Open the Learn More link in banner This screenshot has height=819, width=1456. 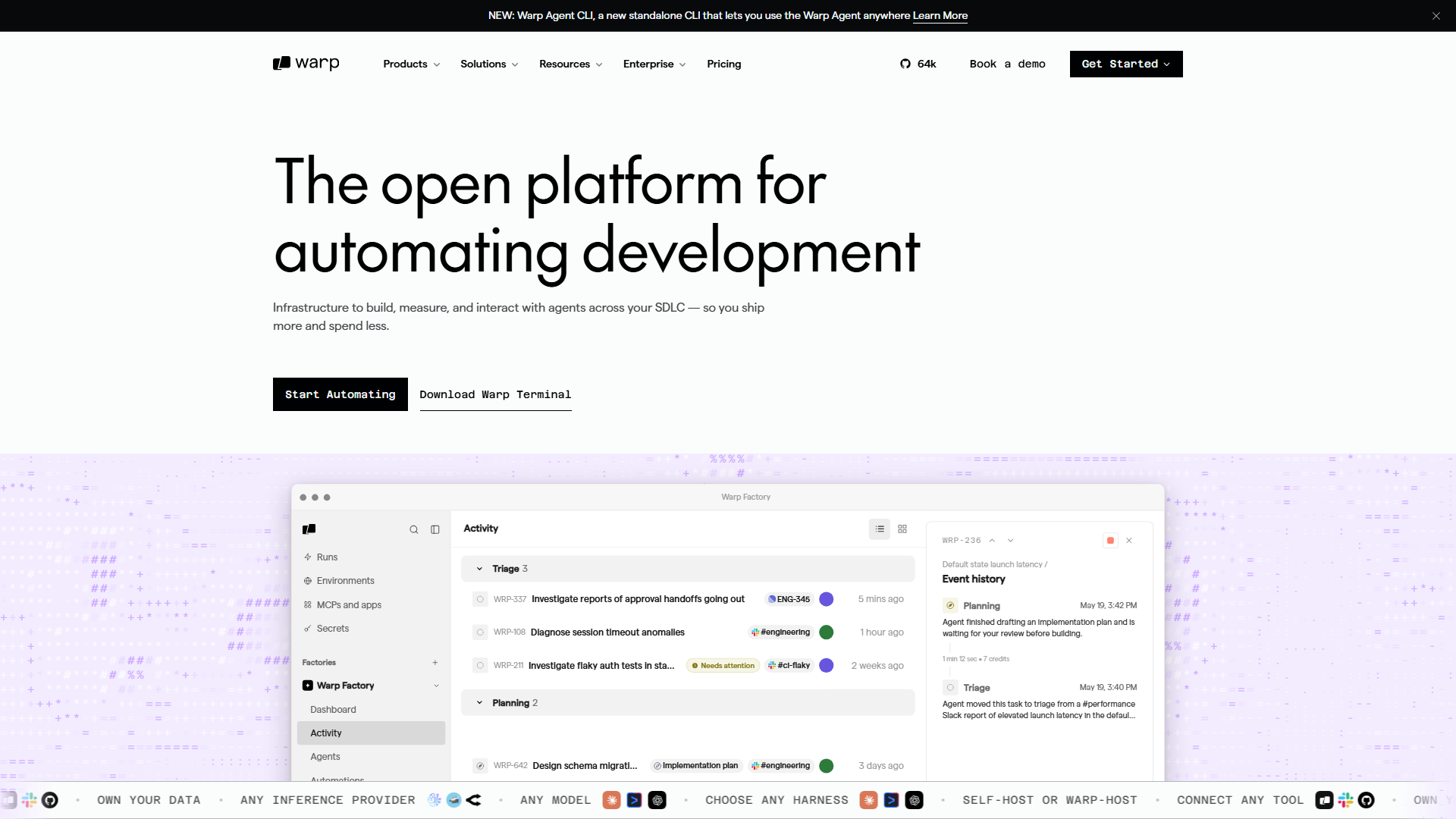[x=940, y=16]
